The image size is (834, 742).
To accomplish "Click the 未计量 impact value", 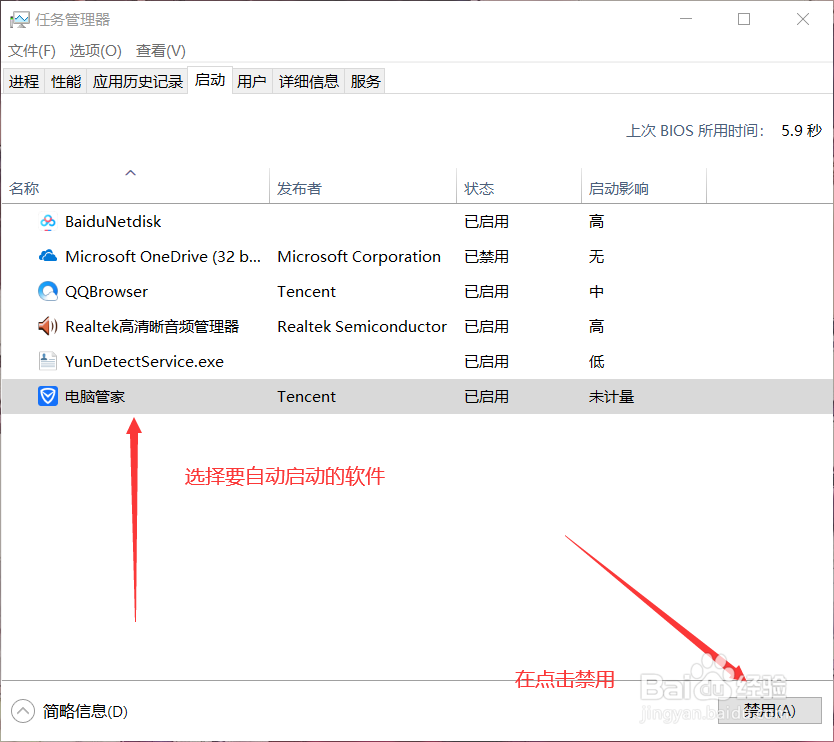I will (x=611, y=397).
